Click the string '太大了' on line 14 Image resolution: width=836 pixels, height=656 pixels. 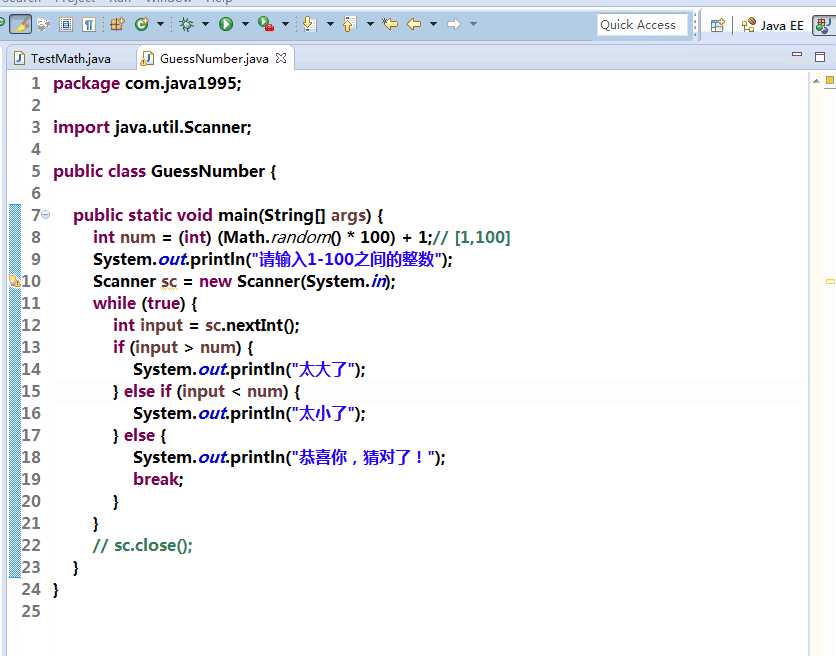coord(324,370)
